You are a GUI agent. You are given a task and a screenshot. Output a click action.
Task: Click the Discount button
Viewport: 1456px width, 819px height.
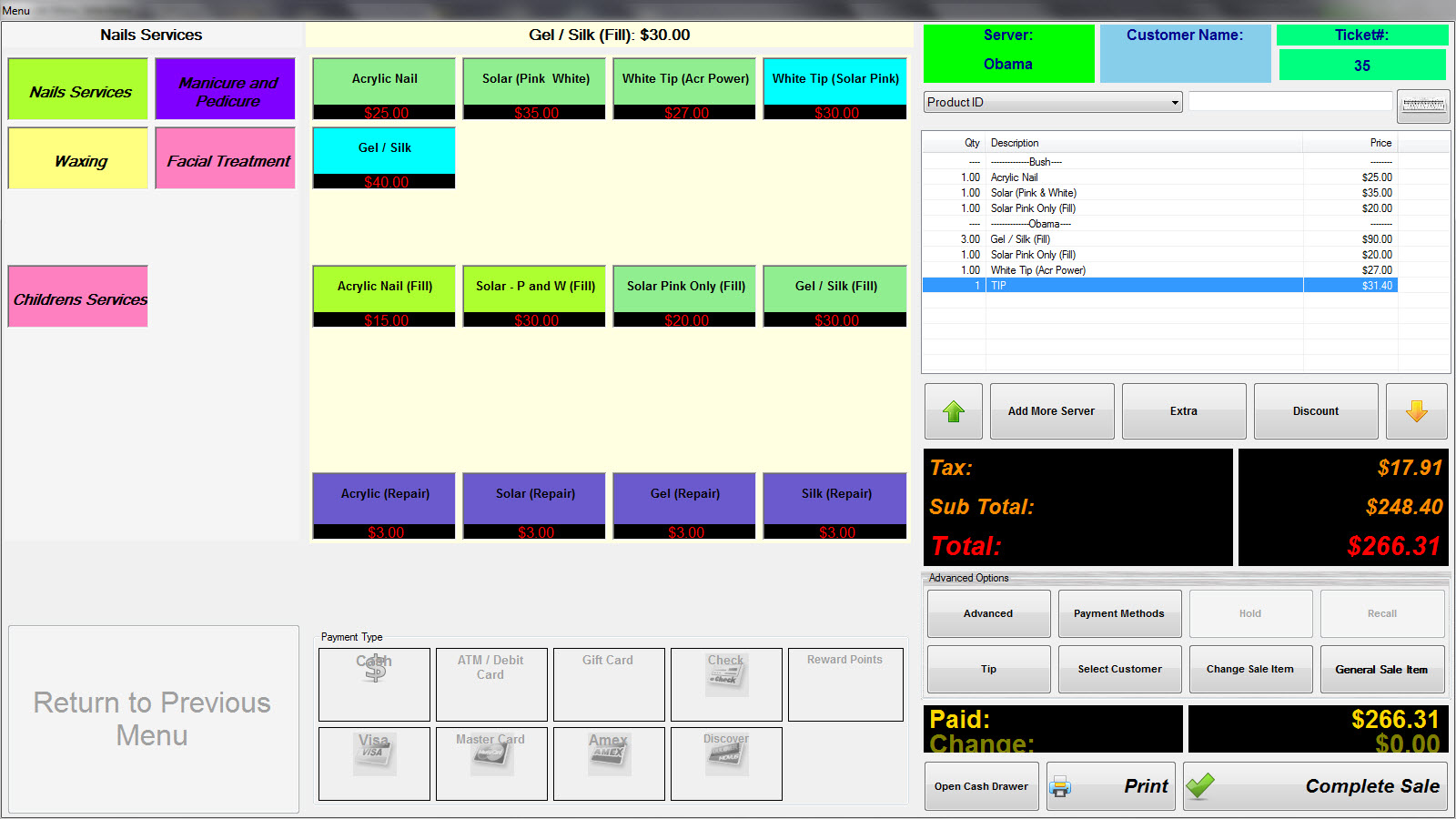(1315, 411)
